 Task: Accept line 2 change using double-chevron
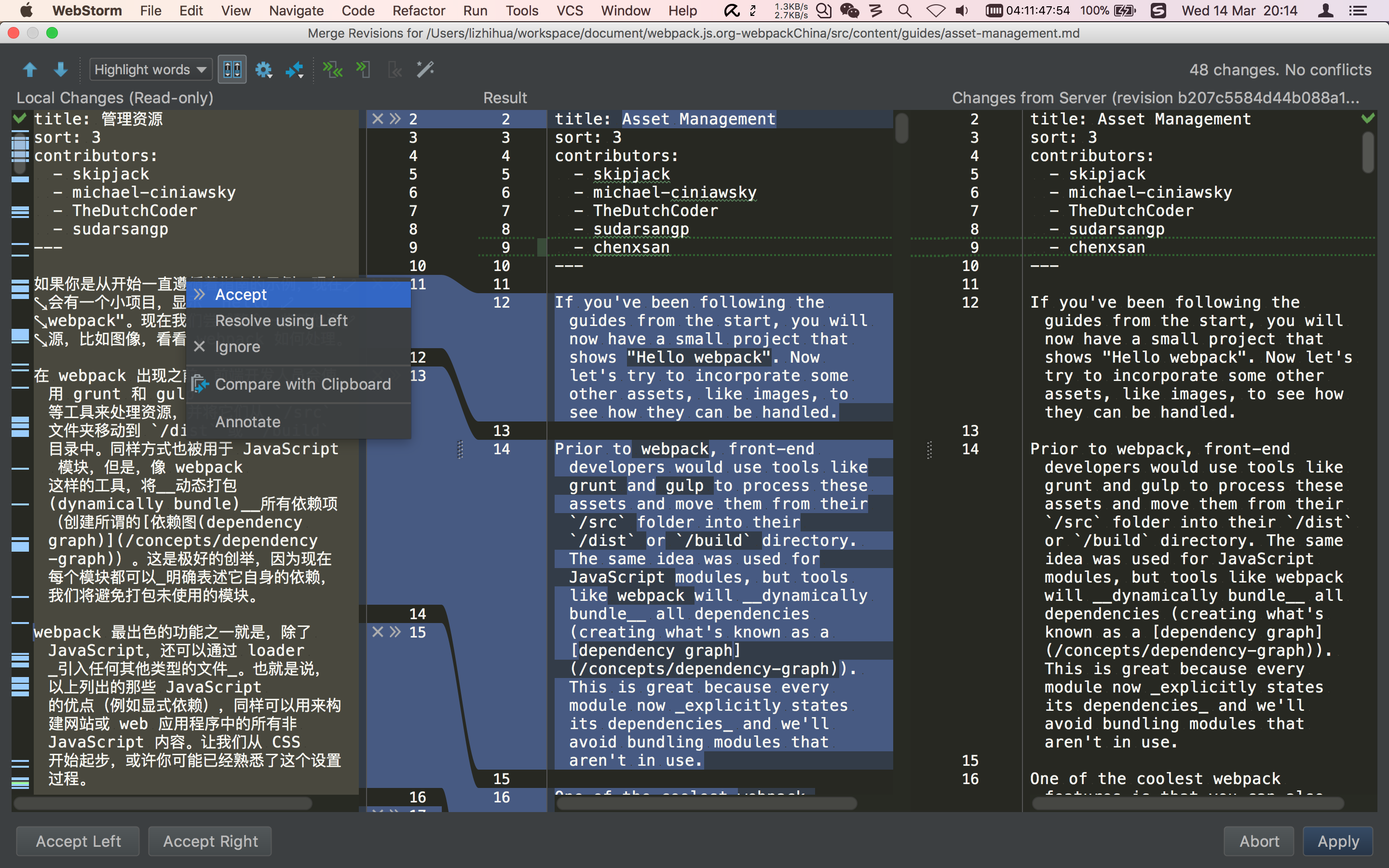point(395,119)
